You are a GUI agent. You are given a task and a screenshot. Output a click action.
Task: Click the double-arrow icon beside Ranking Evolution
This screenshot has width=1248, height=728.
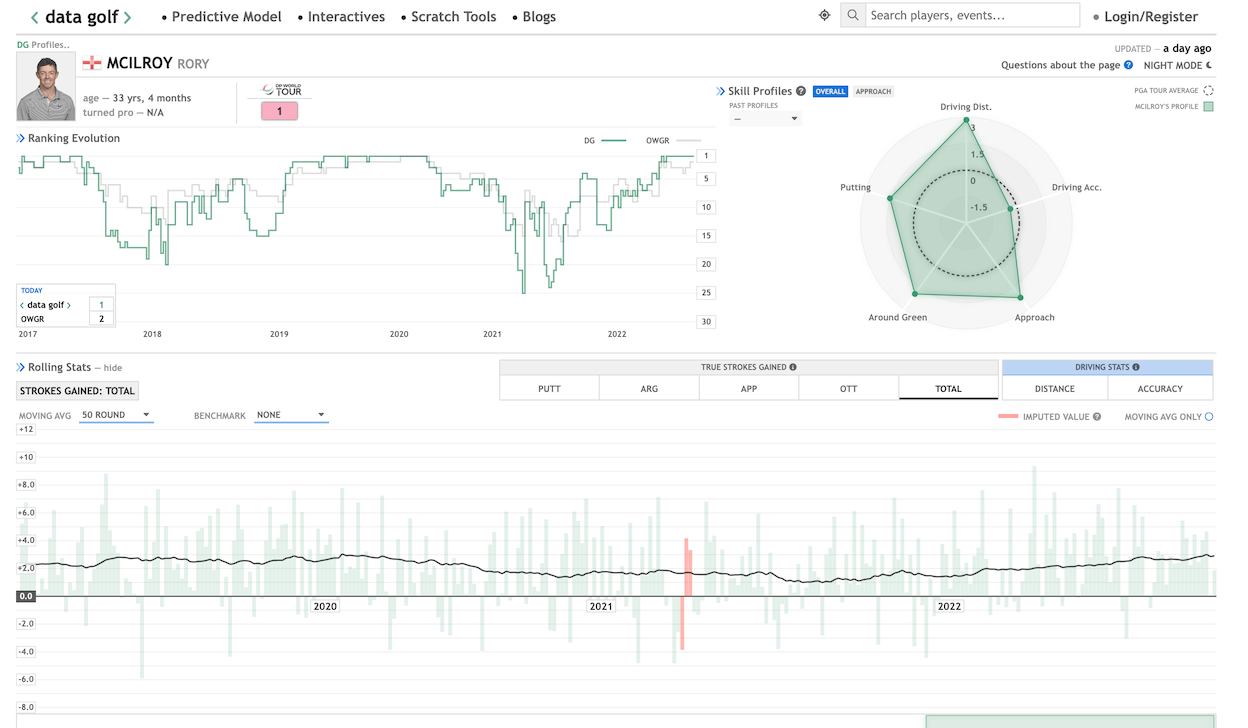coord(20,138)
